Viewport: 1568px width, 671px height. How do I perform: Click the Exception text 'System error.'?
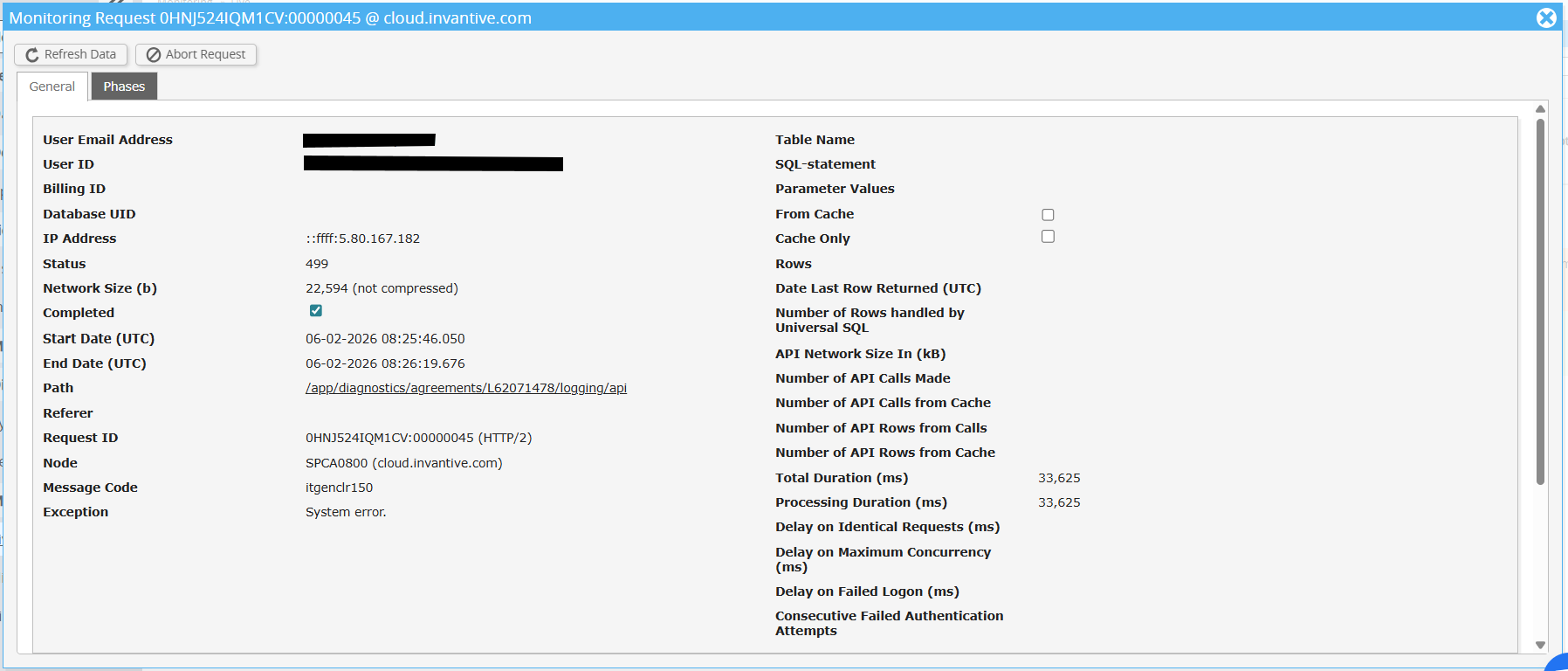346,512
